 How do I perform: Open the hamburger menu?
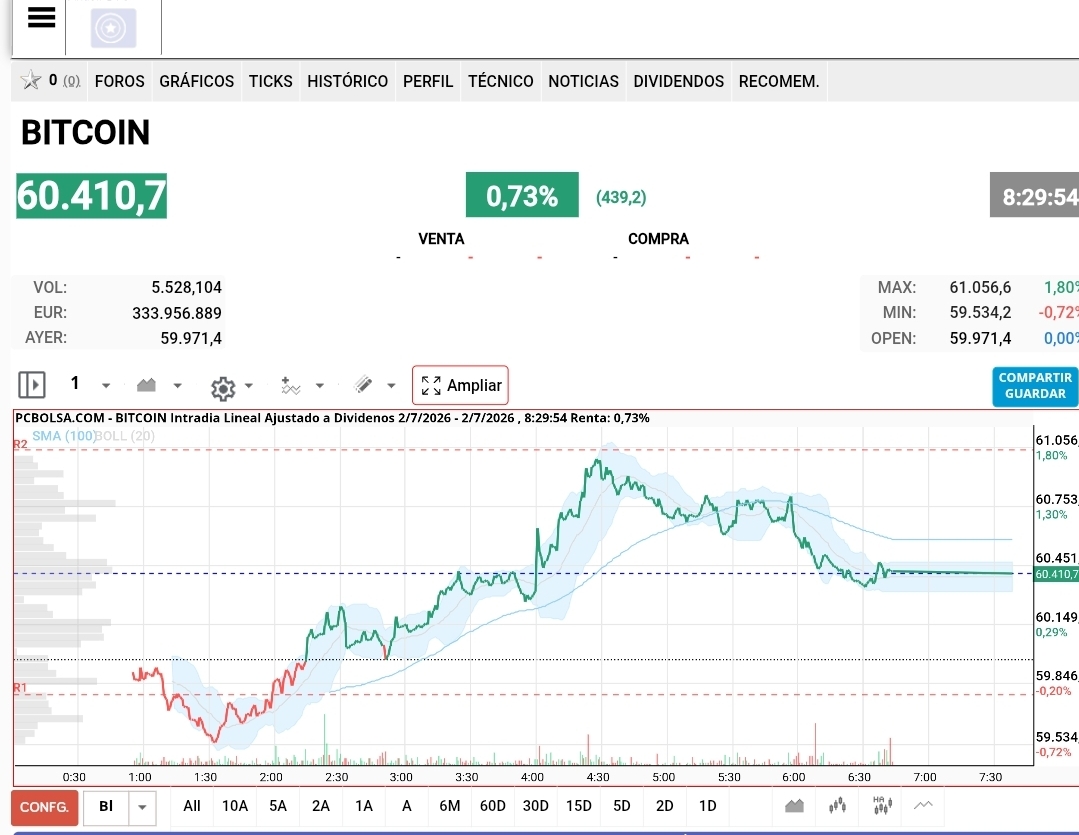pos(41,17)
